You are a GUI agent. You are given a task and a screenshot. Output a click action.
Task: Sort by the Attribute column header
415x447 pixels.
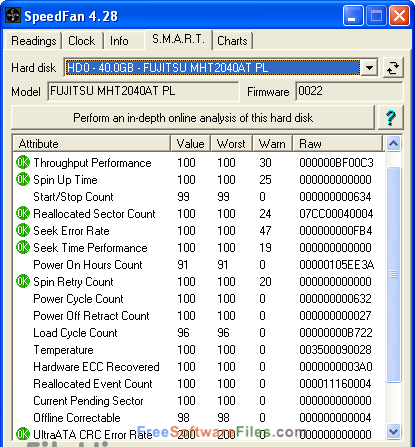click(92, 144)
